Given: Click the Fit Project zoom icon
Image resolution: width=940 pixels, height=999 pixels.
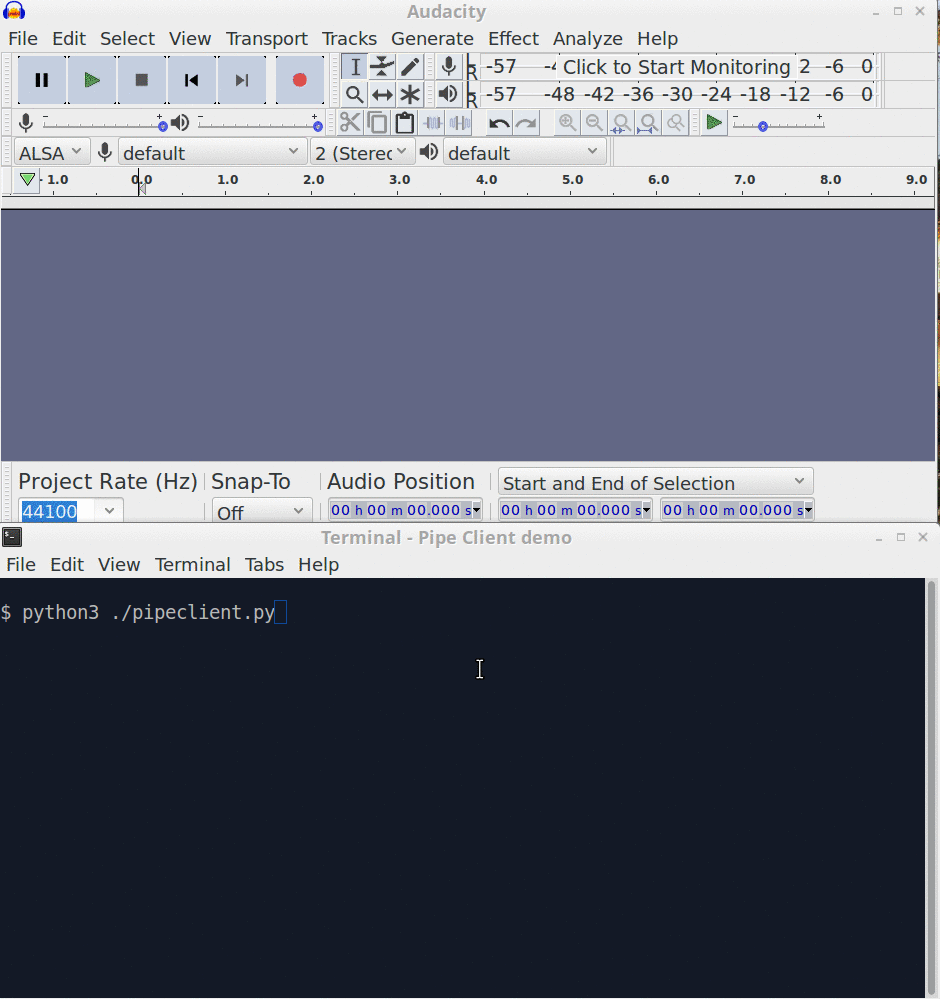Looking at the screenshot, I should point(649,122).
